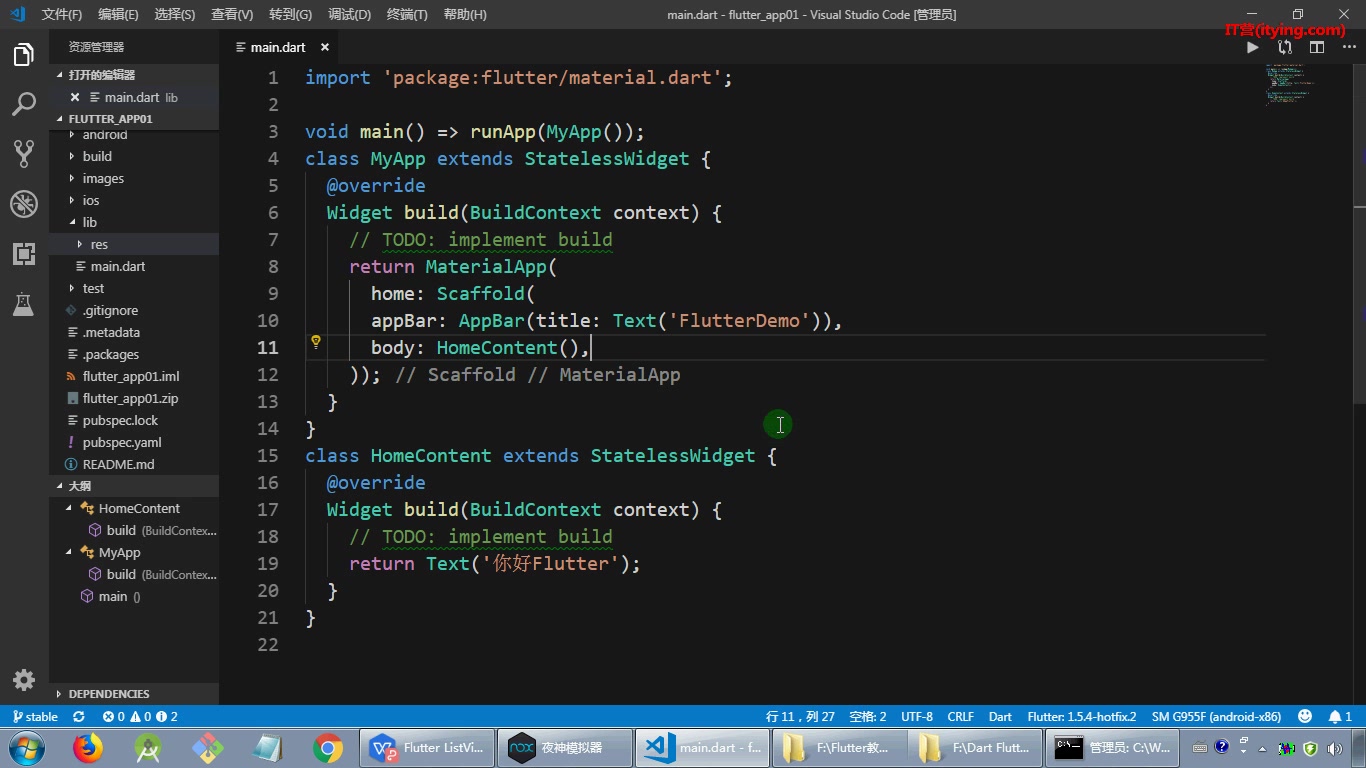Collapse the outline section

point(134,486)
